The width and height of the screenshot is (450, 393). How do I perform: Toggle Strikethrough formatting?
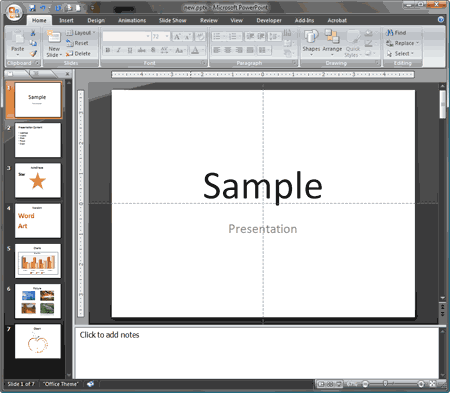[142, 50]
